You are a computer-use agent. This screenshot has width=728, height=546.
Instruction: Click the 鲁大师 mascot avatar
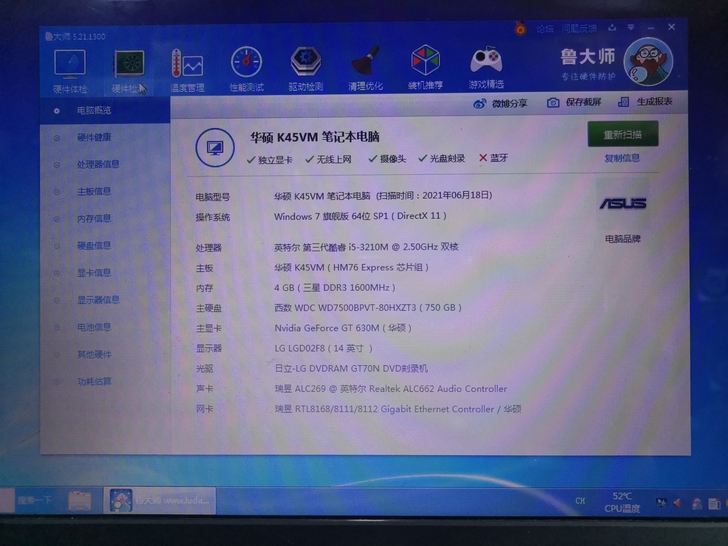tap(648, 62)
